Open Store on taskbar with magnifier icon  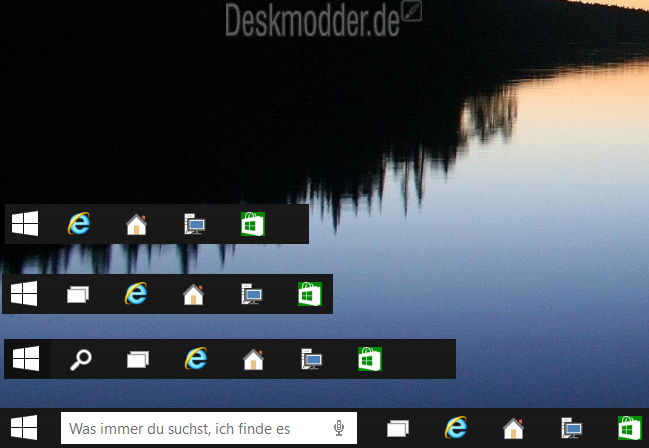click(370, 359)
